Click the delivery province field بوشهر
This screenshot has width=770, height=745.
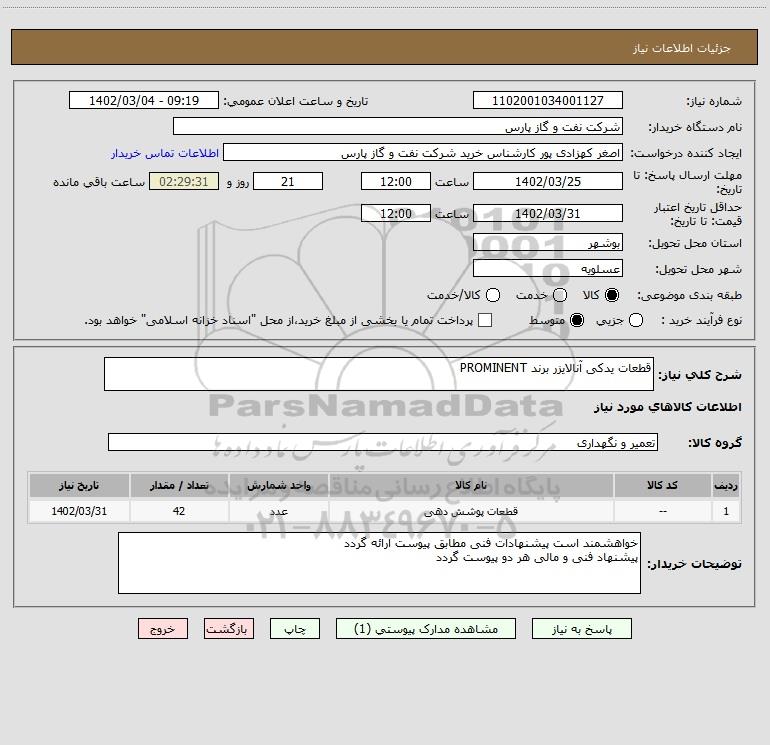[x=548, y=242]
